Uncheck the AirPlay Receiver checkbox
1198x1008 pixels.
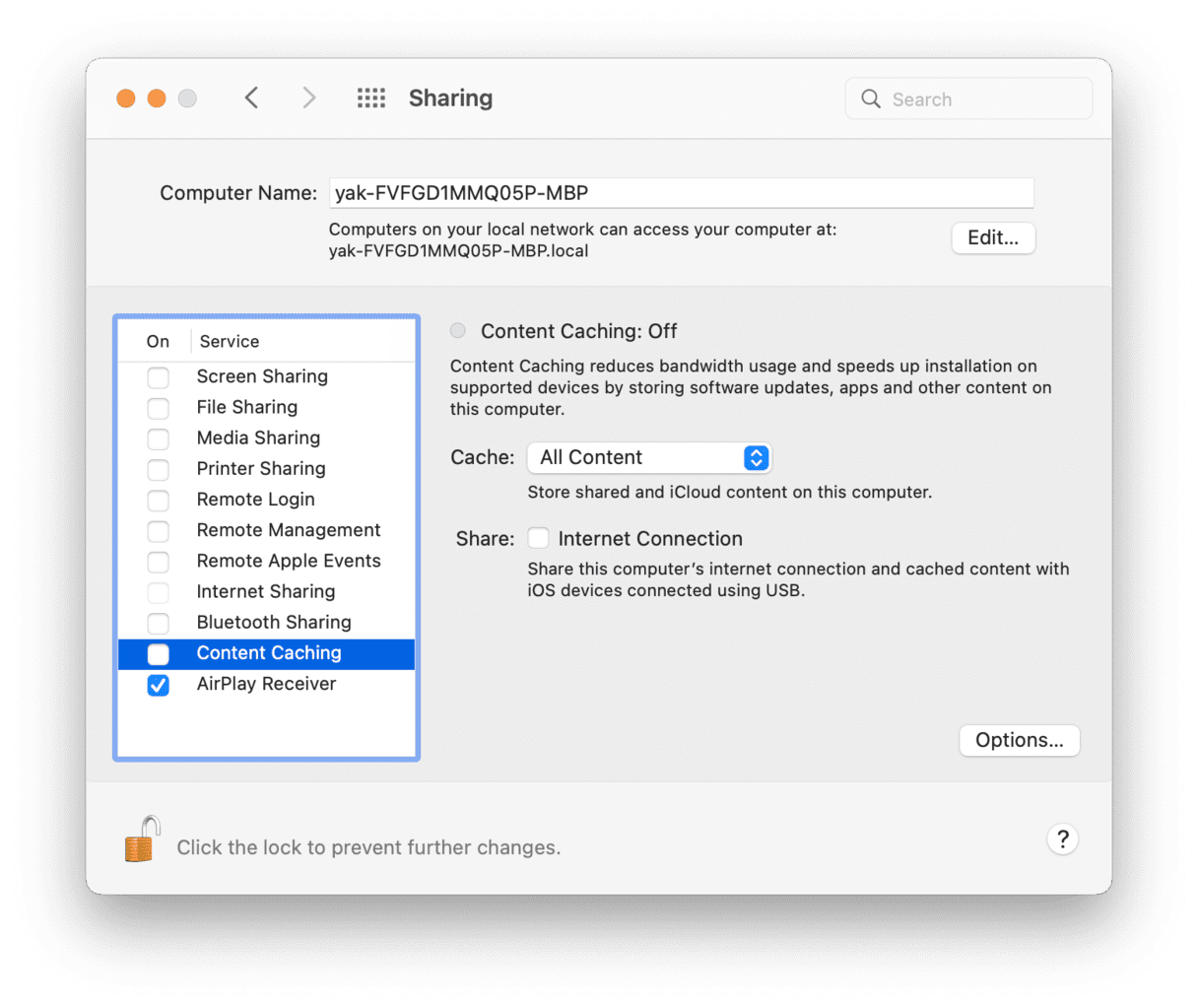[158, 684]
